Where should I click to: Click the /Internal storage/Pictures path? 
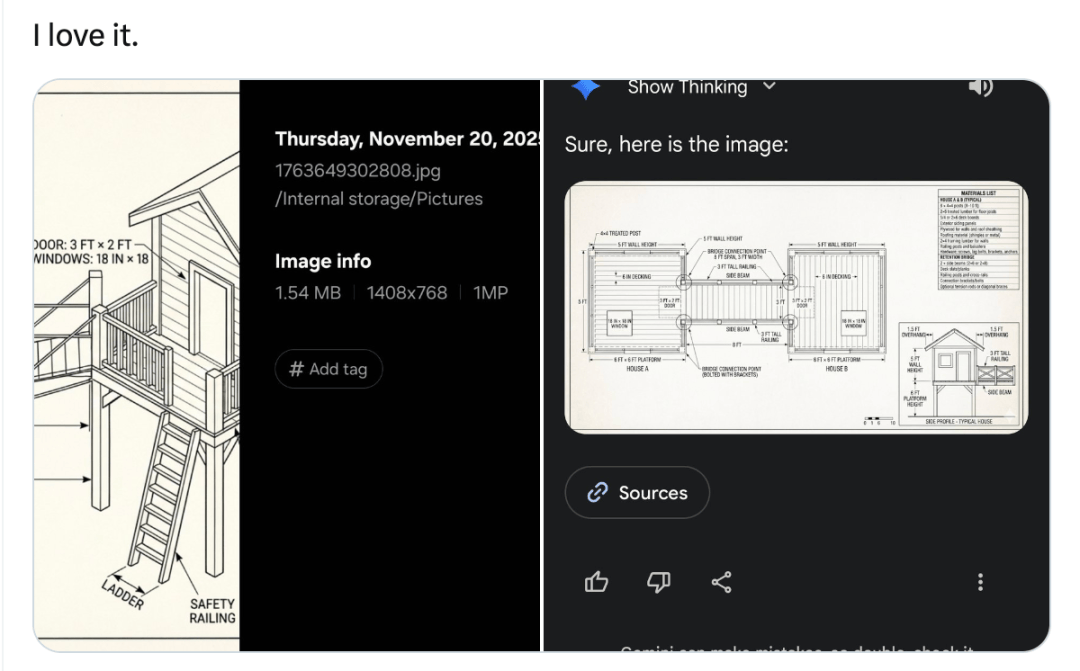(379, 199)
